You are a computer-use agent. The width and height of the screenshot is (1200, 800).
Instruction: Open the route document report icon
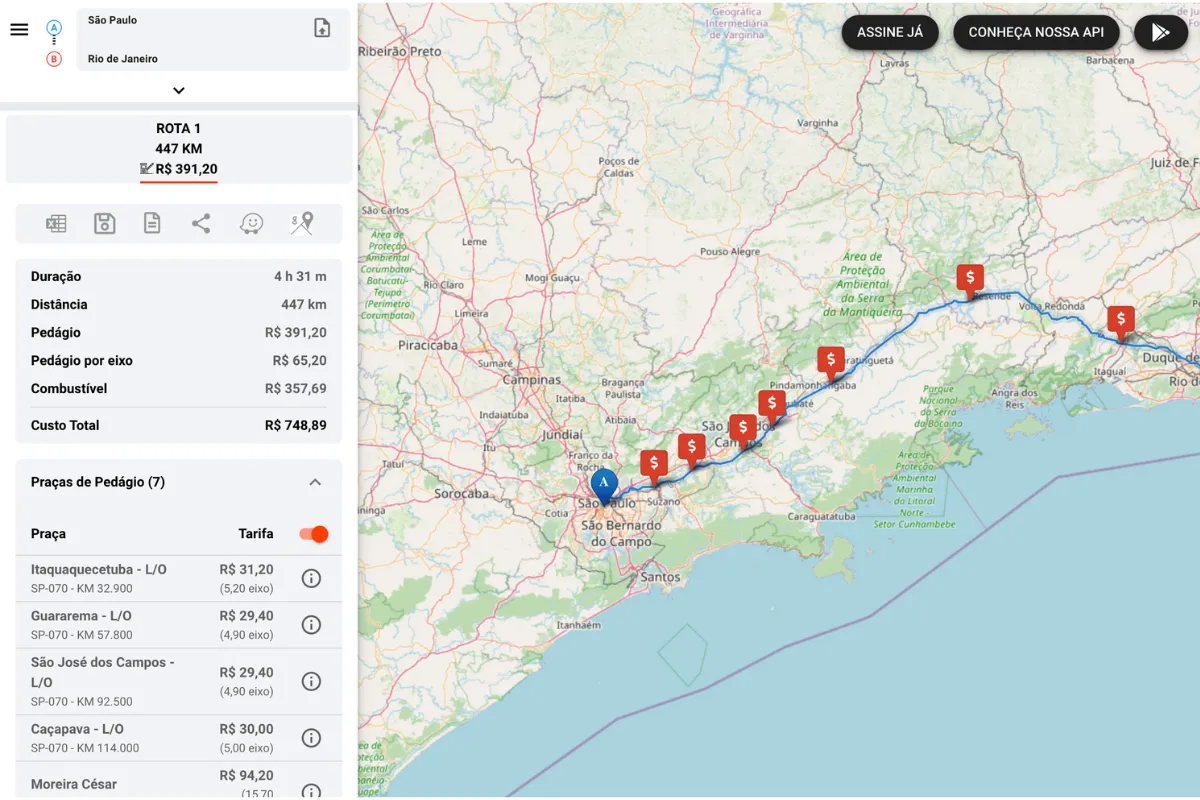pyautogui.click(x=152, y=224)
